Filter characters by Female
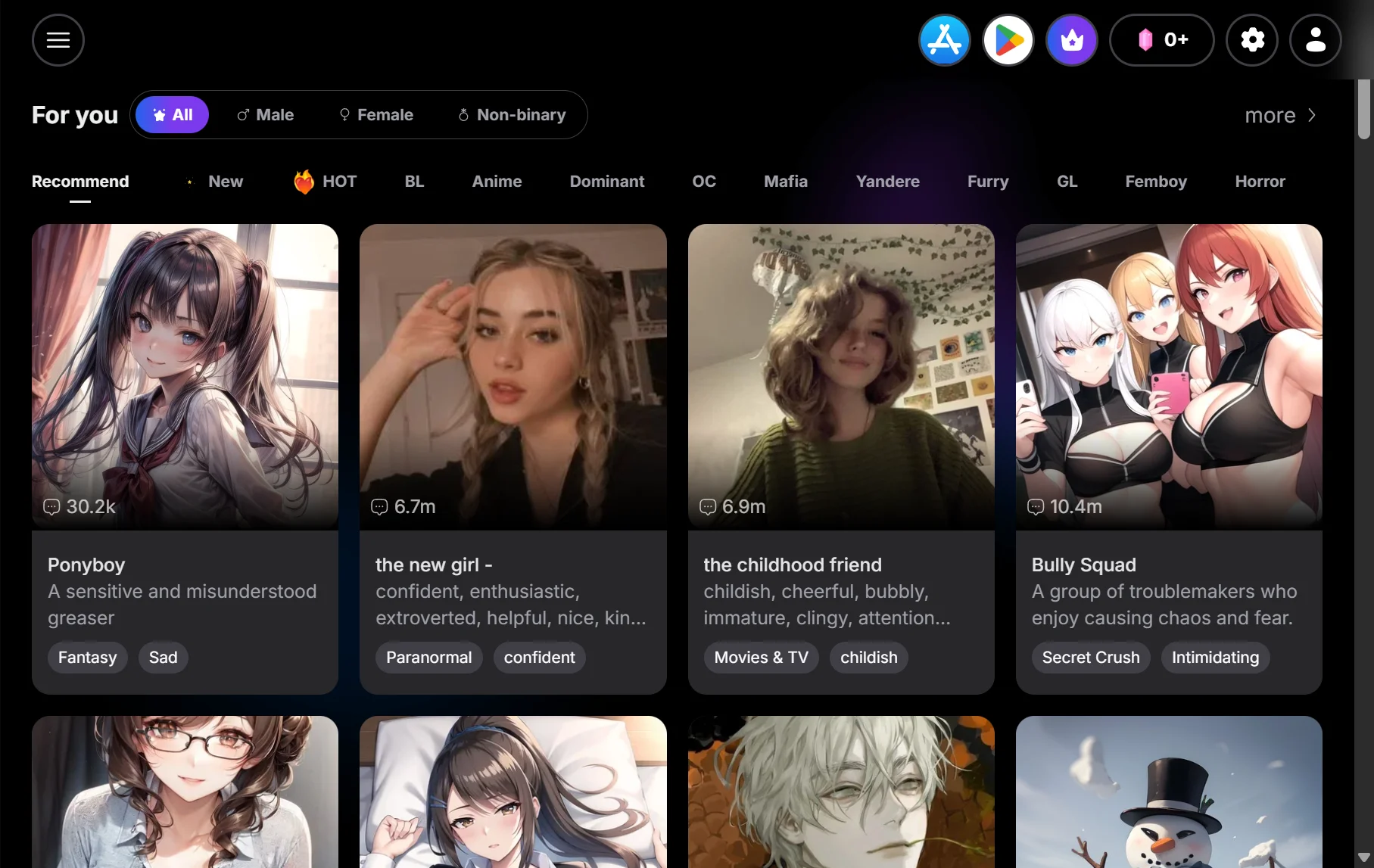Image resolution: width=1374 pixels, height=868 pixels. point(376,115)
